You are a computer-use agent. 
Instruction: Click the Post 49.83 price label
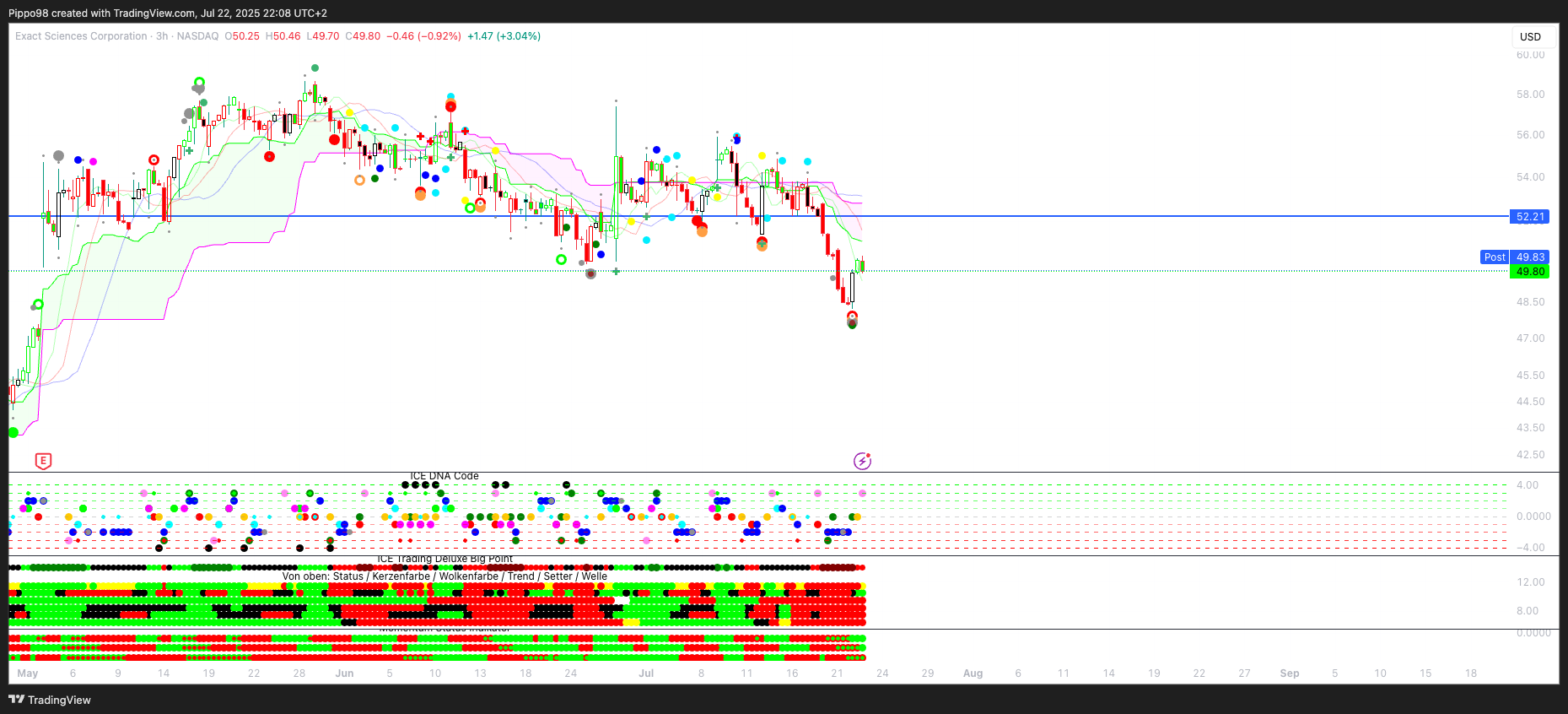coord(1514,257)
